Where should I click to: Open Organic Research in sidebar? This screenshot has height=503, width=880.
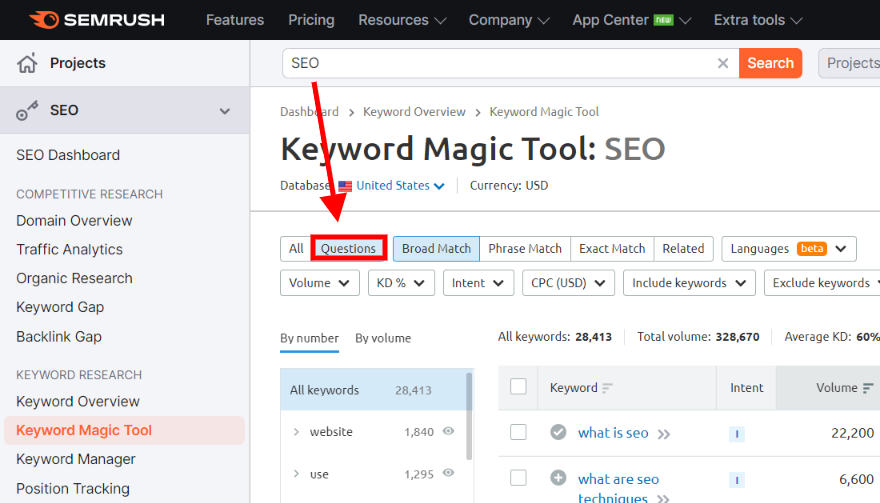click(74, 278)
